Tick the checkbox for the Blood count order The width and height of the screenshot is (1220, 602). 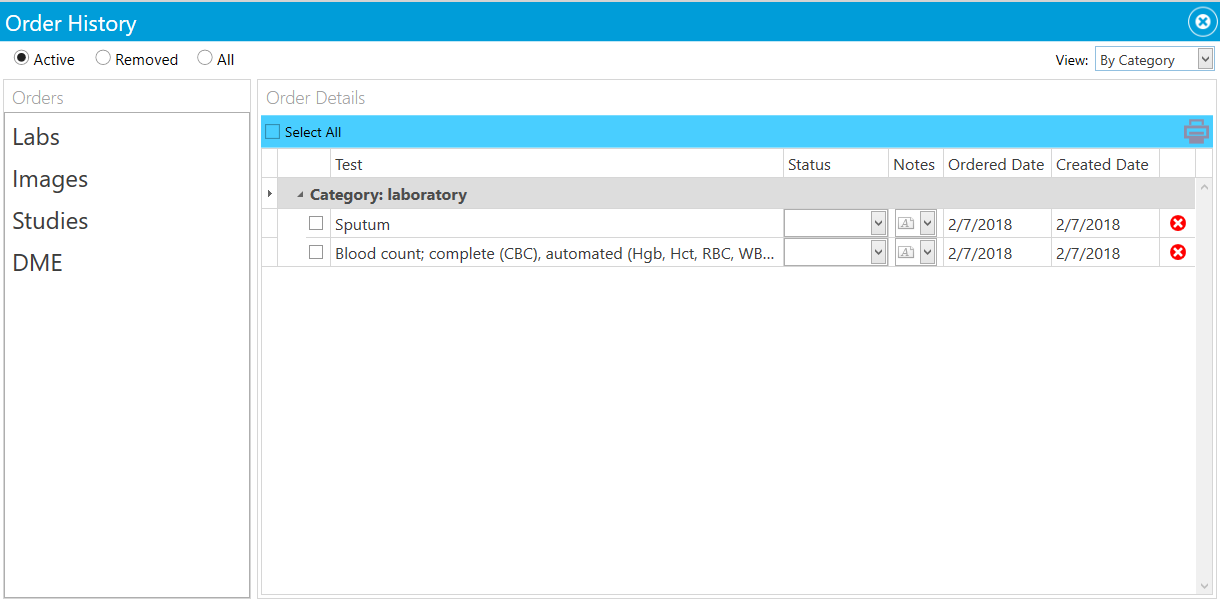point(316,252)
